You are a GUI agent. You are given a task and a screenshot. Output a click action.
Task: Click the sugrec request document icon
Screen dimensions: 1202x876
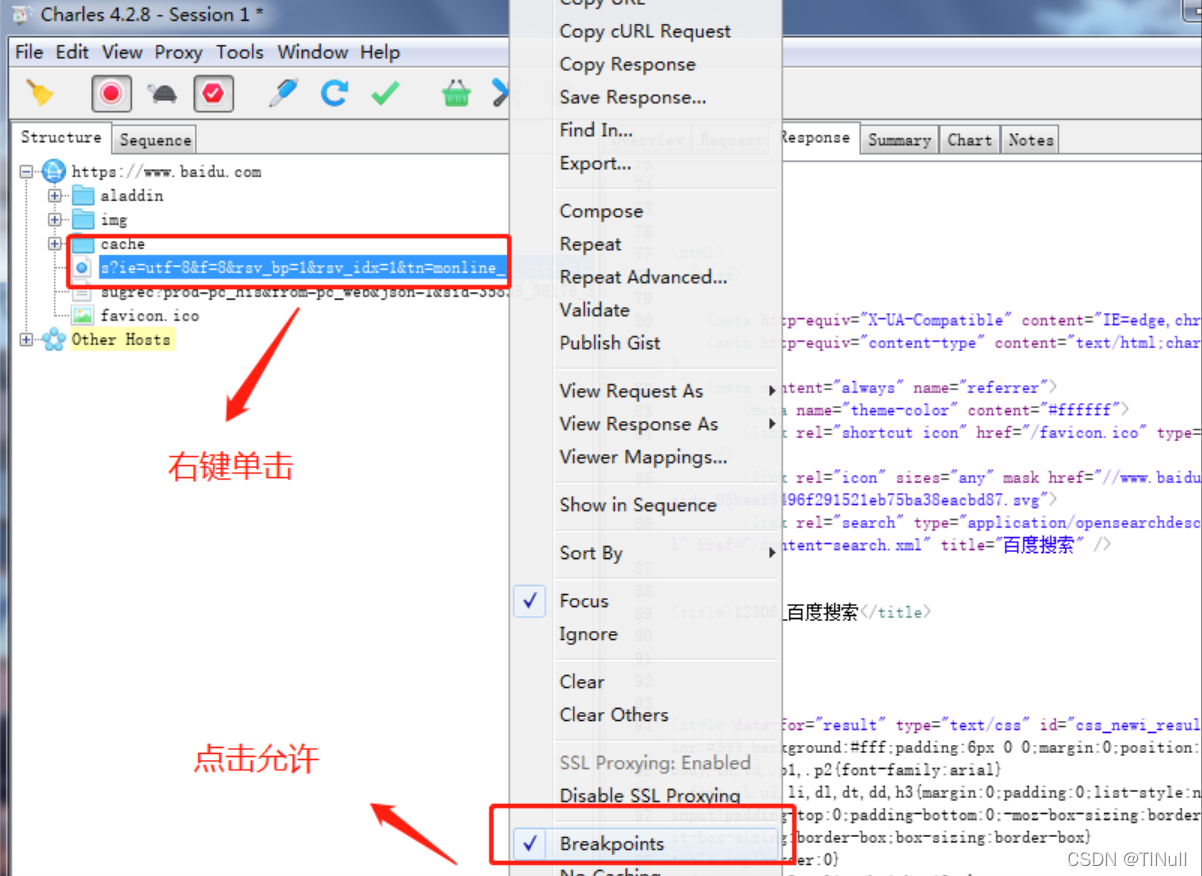coord(83,292)
